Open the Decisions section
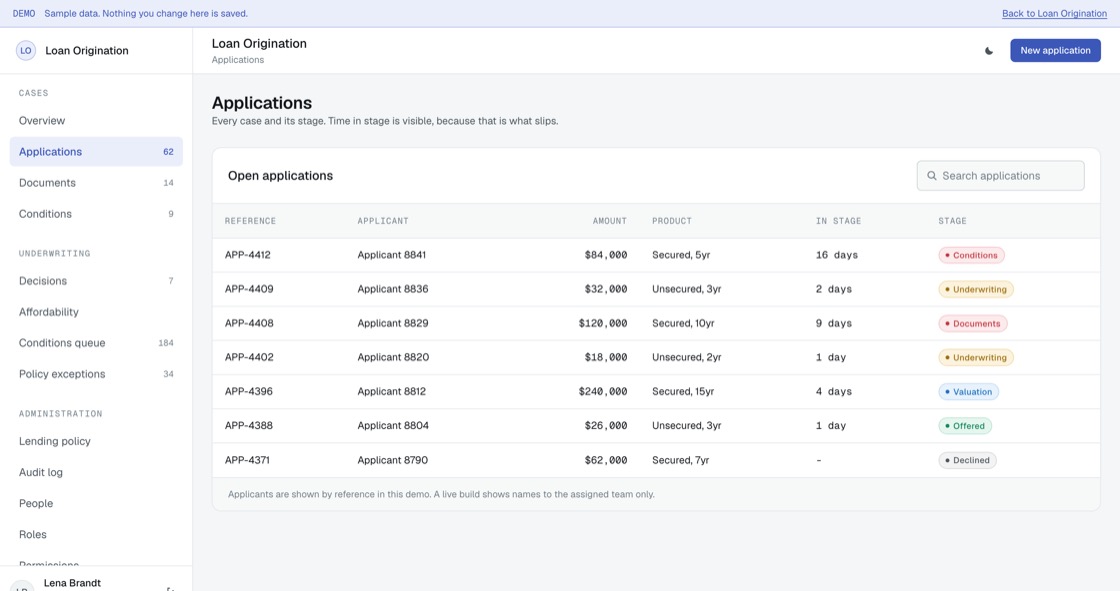Screen dimensions: 1120x591 coord(96,281)
